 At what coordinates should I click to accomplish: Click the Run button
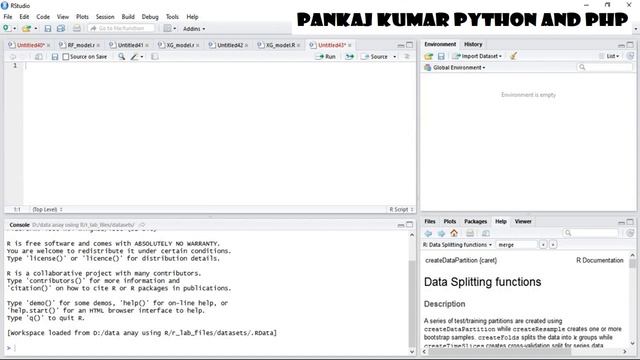(x=326, y=57)
